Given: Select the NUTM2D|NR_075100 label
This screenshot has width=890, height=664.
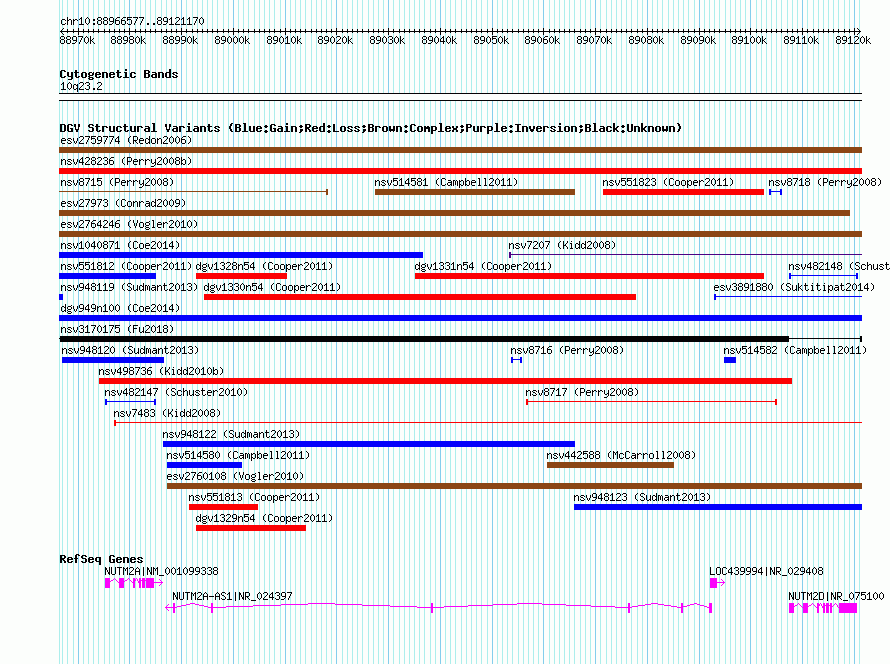Looking at the screenshot, I should pos(836,596).
